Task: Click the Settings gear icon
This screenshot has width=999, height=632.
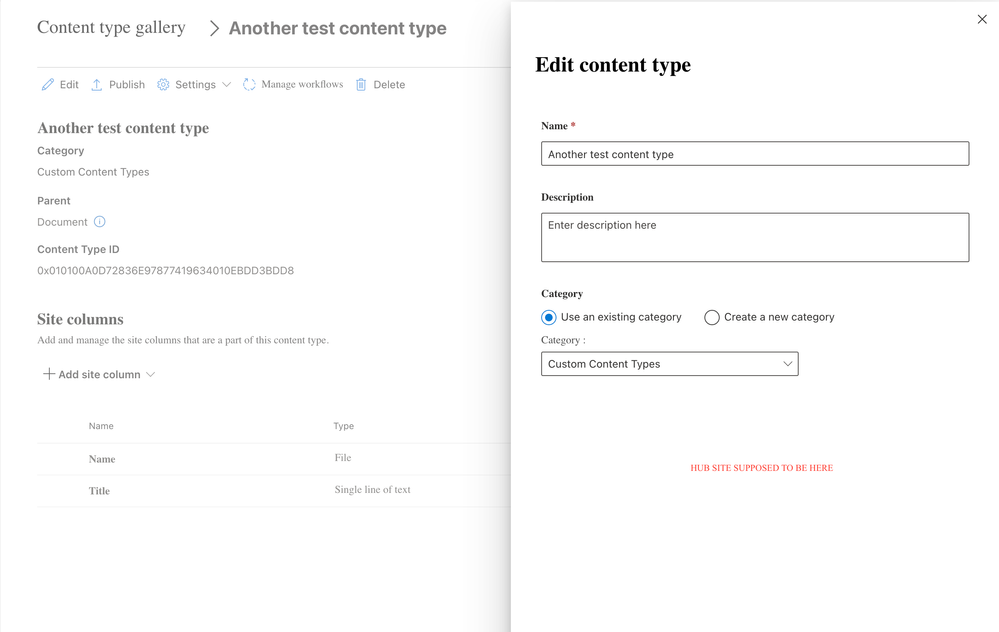Action: 163,85
